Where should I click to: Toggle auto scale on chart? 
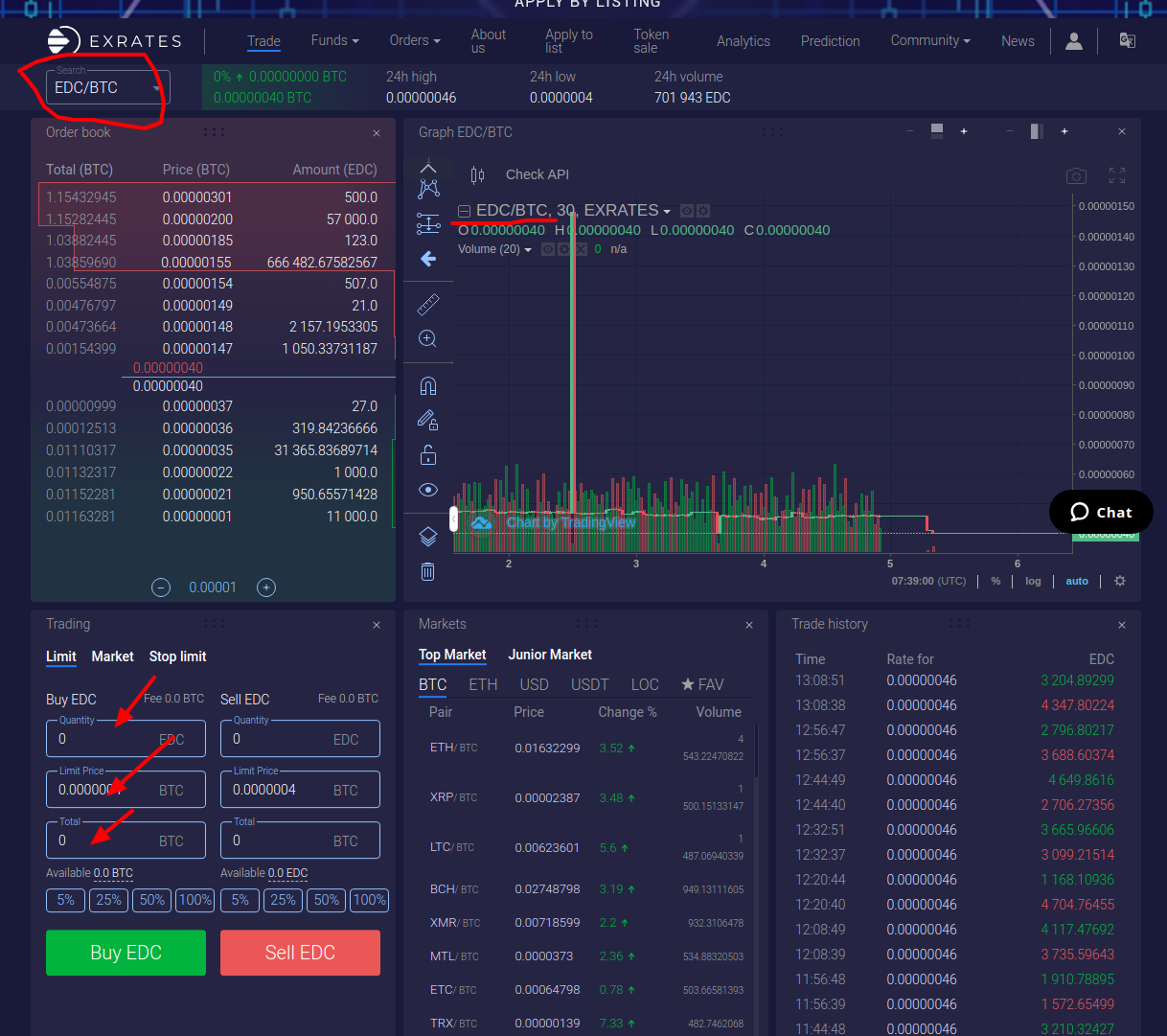(x=1077, y=581)
